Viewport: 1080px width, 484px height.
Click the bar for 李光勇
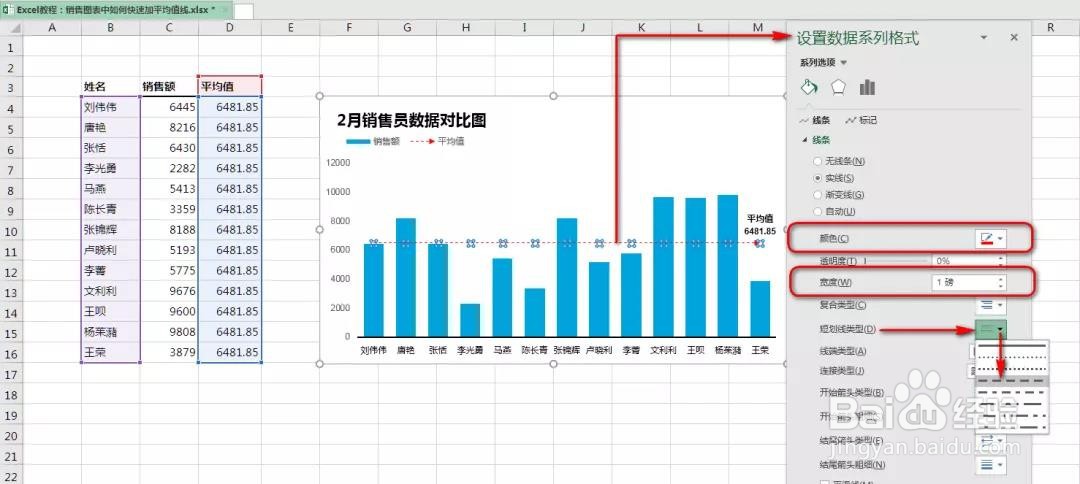(470, 320)
